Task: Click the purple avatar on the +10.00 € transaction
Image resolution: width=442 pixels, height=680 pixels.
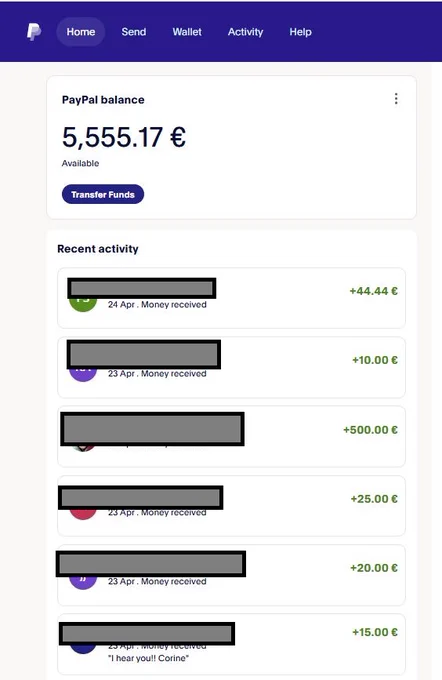Action: pyautogui.click(x=83, y=374)
